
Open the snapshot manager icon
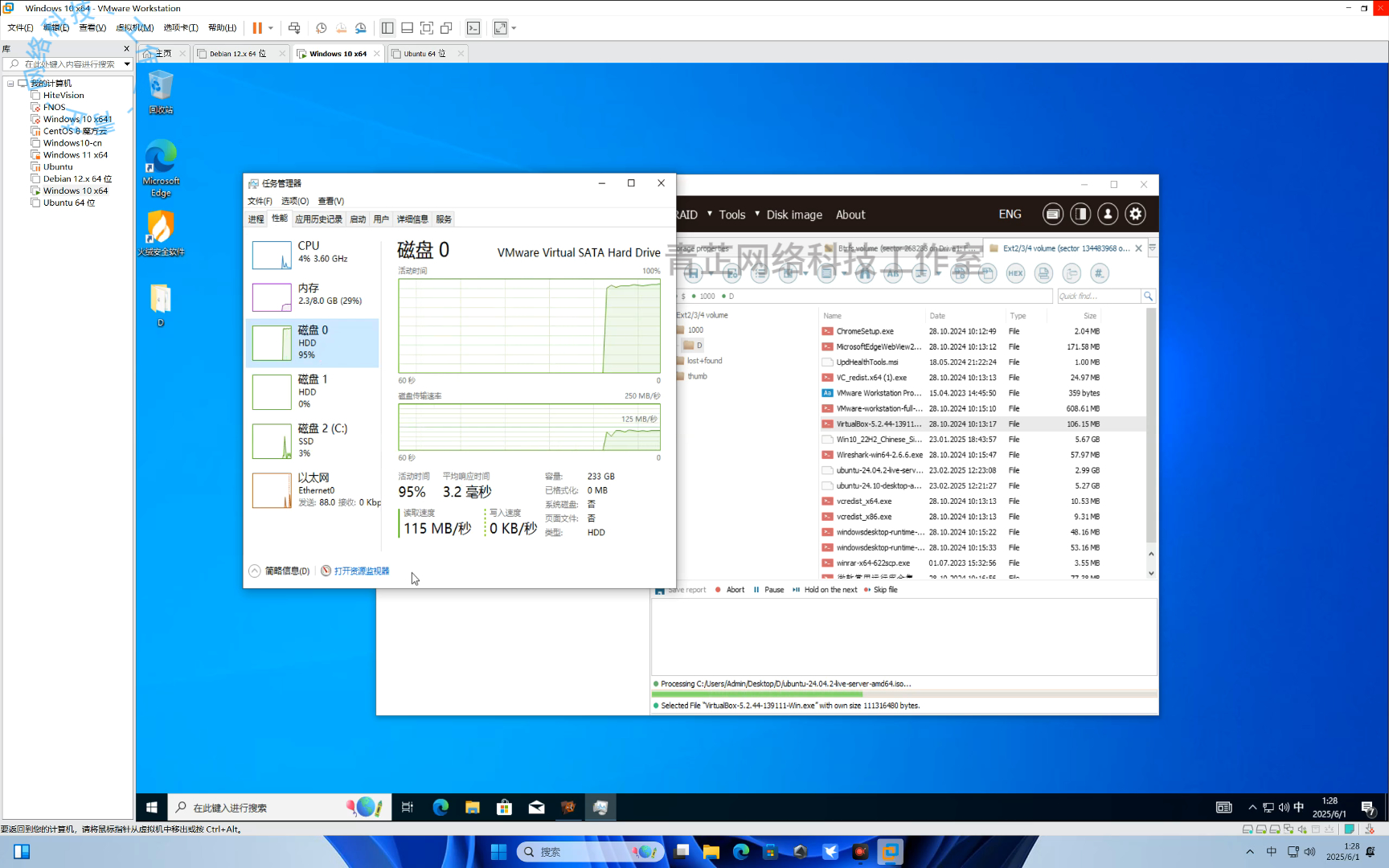point(361,28)
